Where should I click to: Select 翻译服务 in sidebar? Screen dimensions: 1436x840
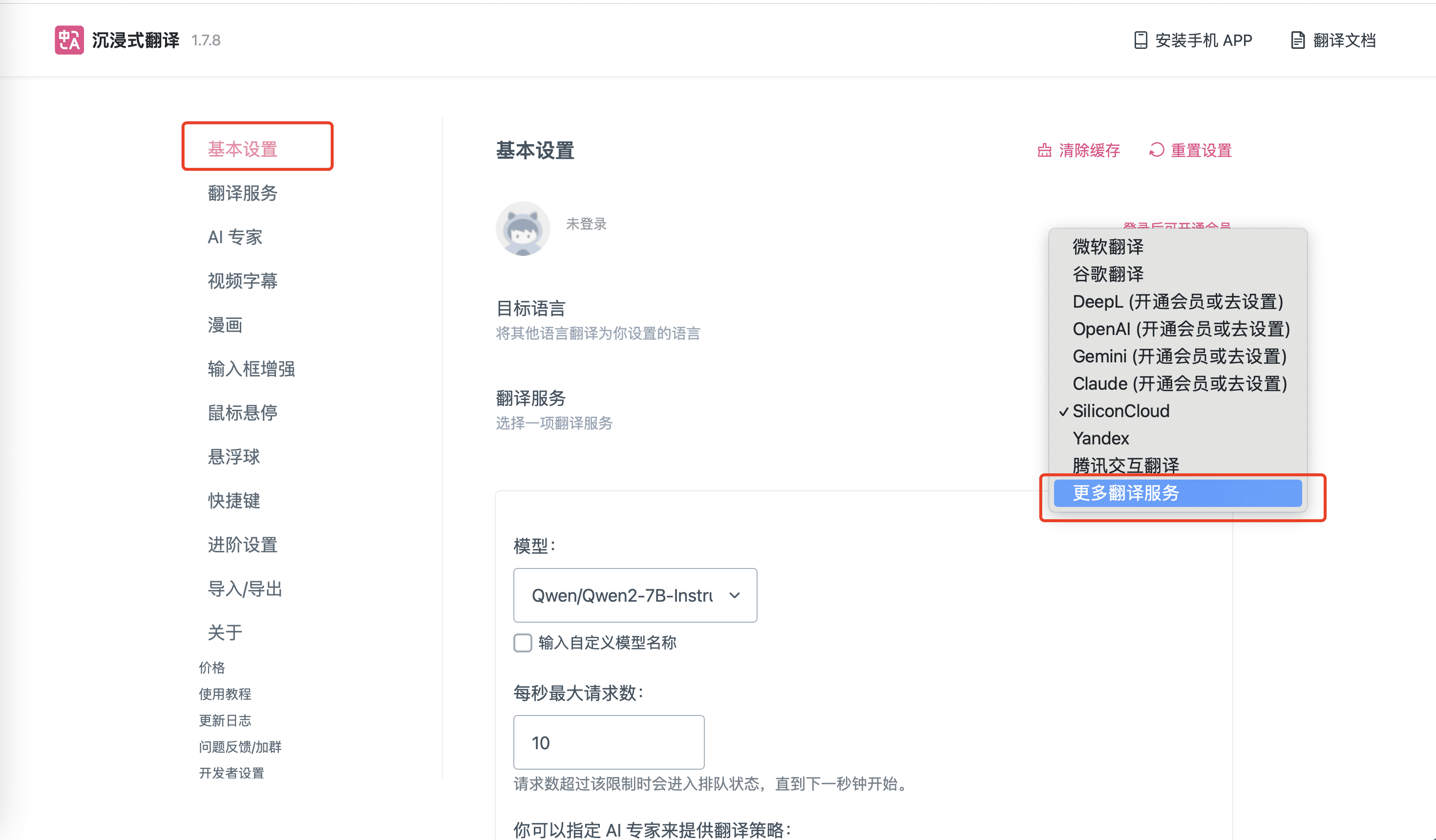[x=242, y=192]
